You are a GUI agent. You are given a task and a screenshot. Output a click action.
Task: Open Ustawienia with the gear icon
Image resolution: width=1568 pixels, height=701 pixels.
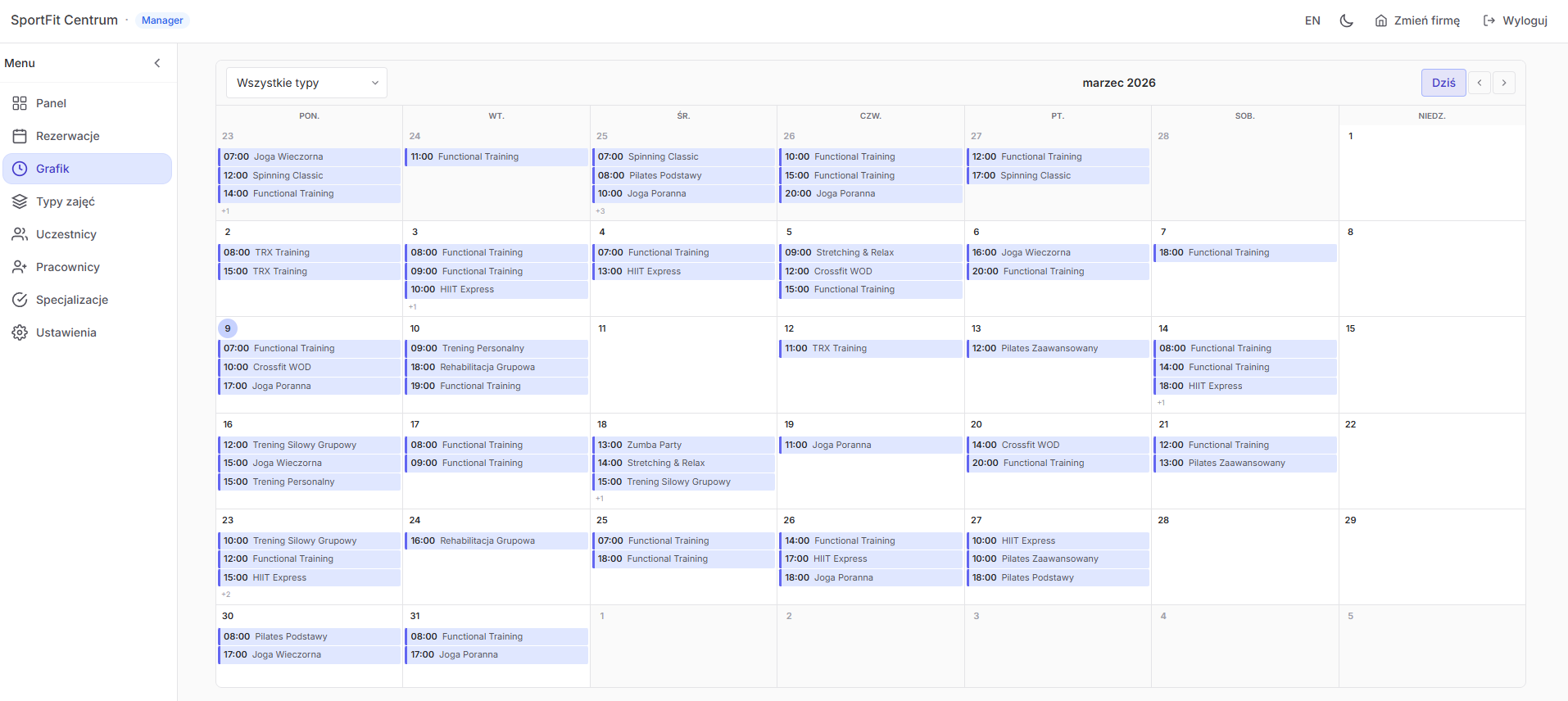coord(20,332)
